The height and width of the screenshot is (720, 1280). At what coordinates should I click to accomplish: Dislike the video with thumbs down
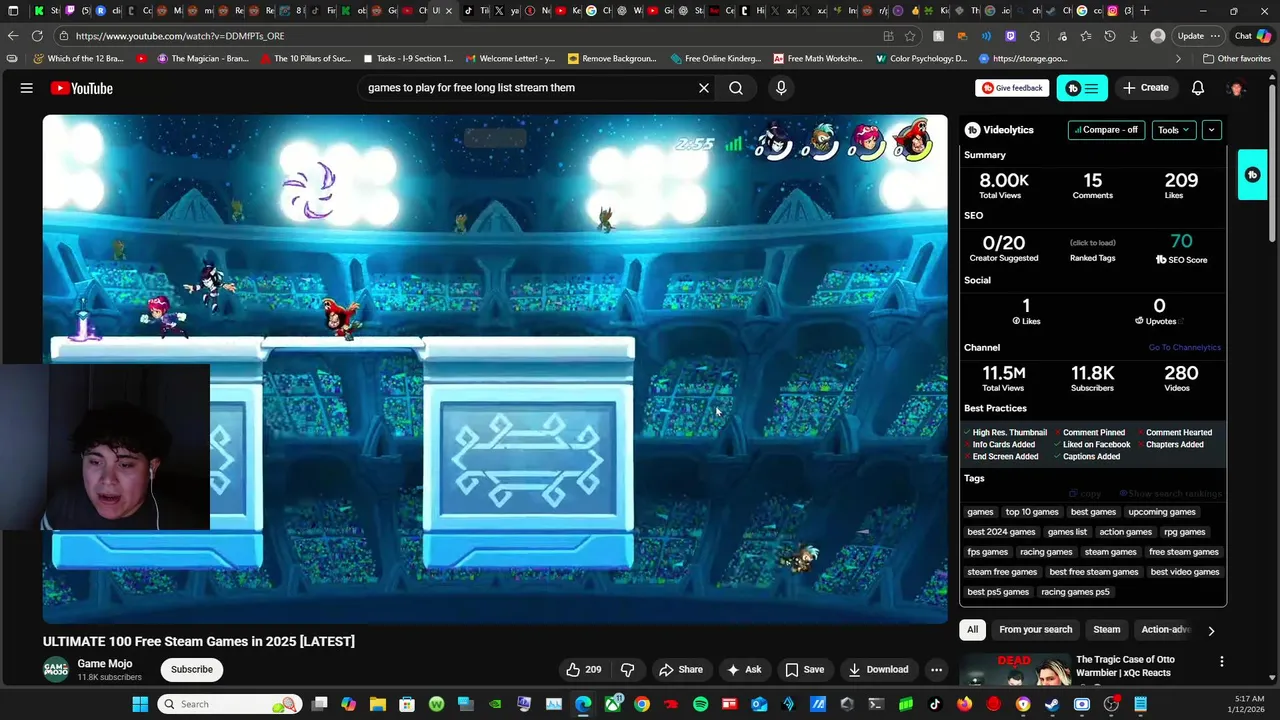(628, 669)
